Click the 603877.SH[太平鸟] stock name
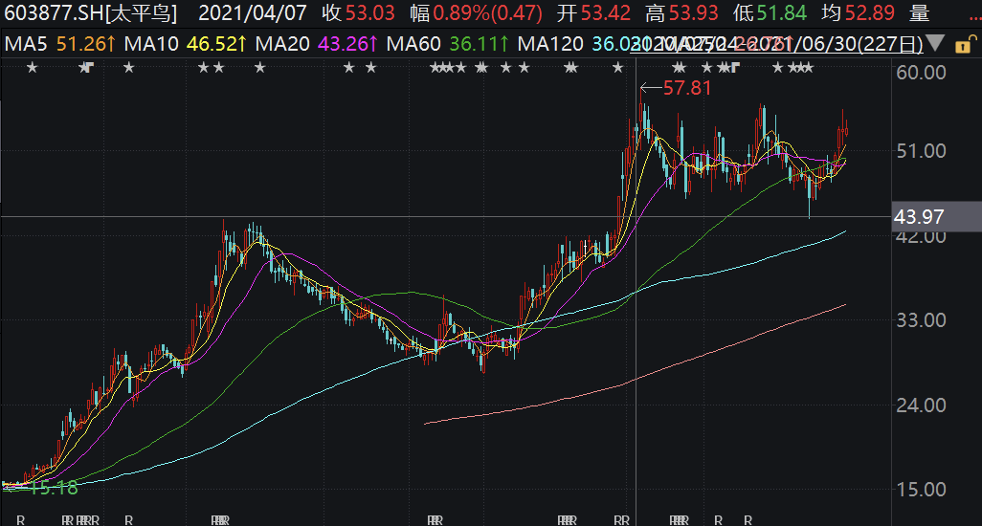The image size is (982, 526). pyautogui.click(x=91, y=13)
